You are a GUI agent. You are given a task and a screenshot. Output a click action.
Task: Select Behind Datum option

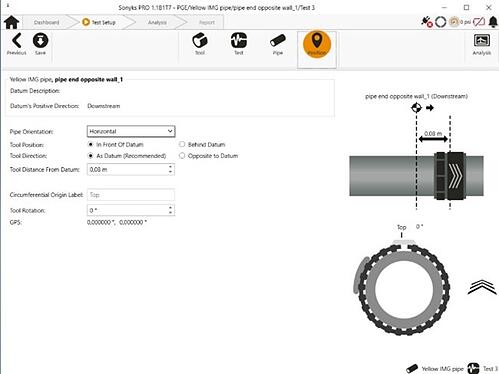click(x=202, y=145)
